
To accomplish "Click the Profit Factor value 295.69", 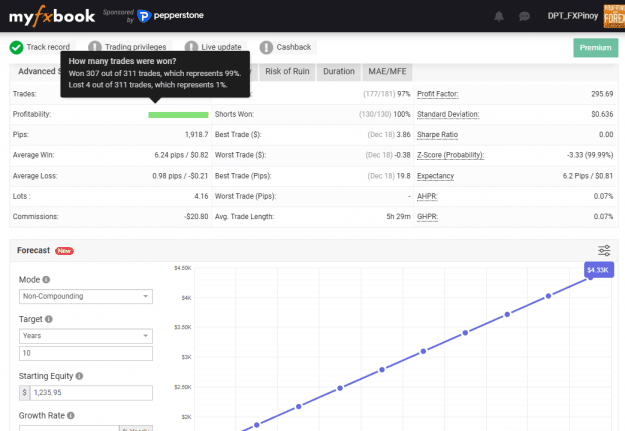I will (x=602, y=94).
